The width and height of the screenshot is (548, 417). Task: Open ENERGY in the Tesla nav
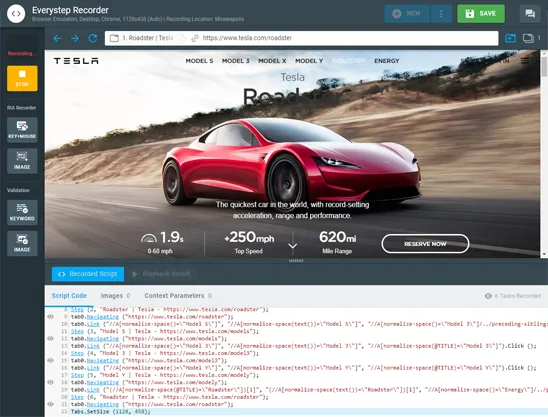[x=387, y=61]
